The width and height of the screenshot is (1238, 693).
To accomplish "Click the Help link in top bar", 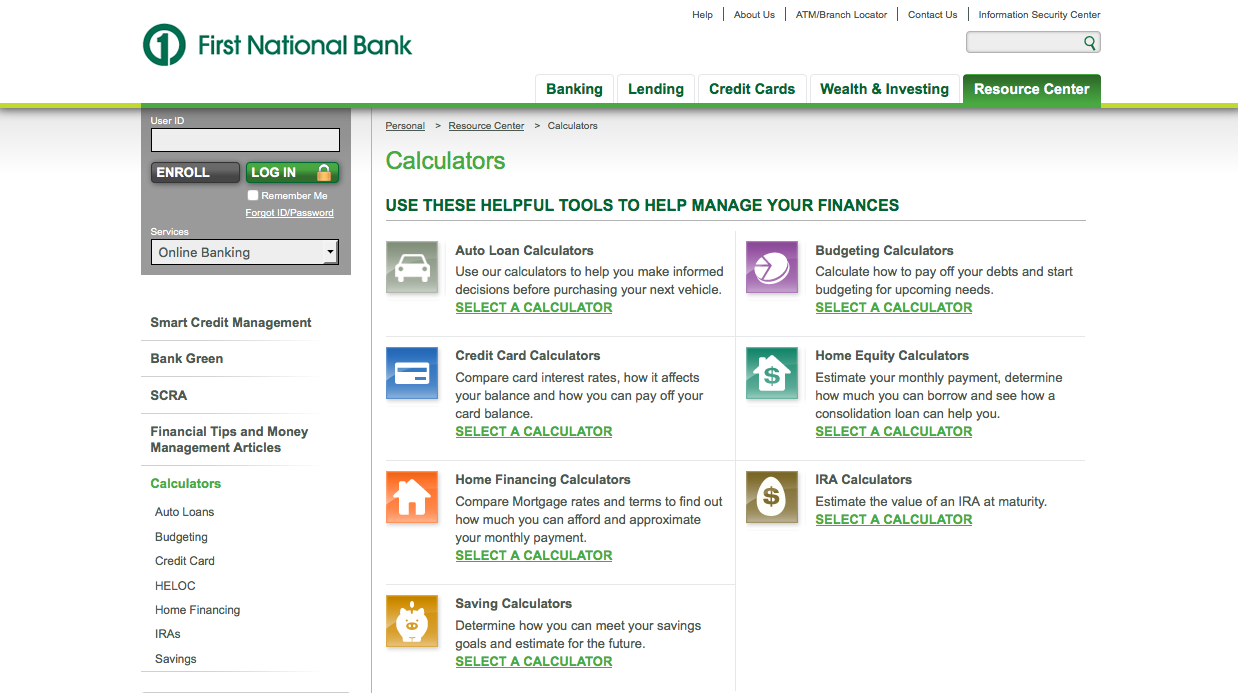I will (702, 15).
